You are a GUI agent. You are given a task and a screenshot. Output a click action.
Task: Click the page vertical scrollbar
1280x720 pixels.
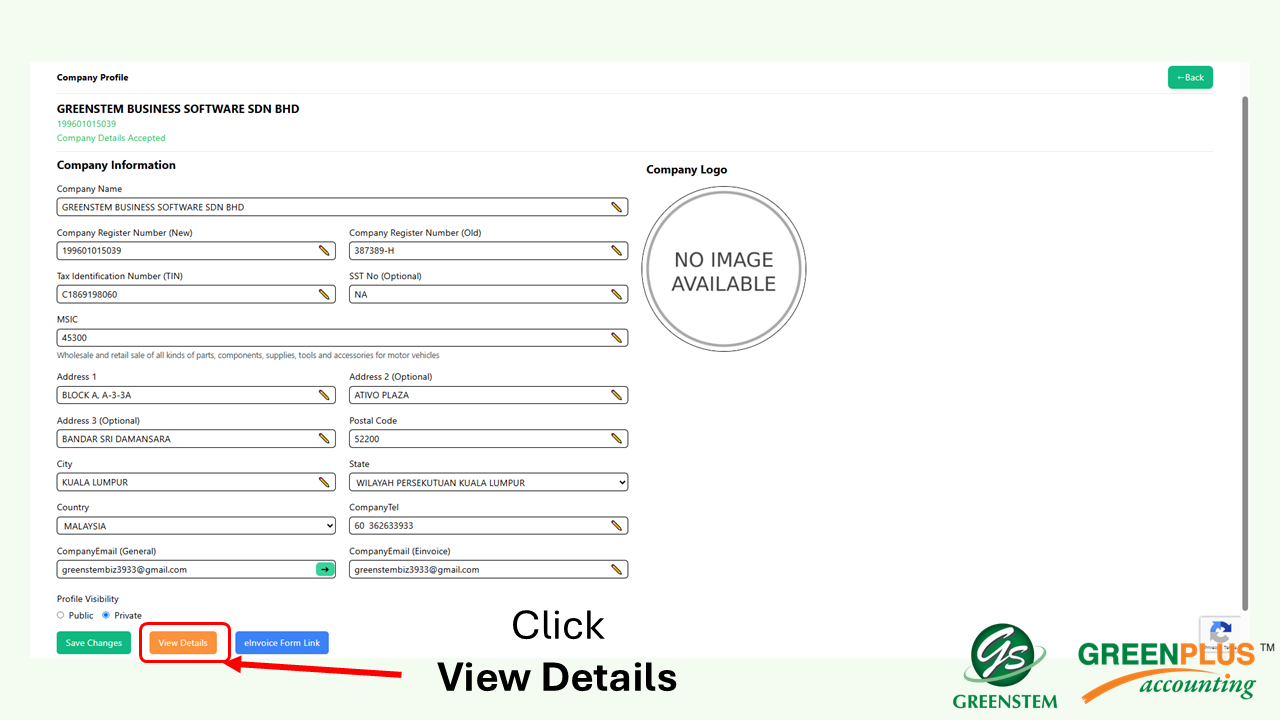tap(1245, 352)
